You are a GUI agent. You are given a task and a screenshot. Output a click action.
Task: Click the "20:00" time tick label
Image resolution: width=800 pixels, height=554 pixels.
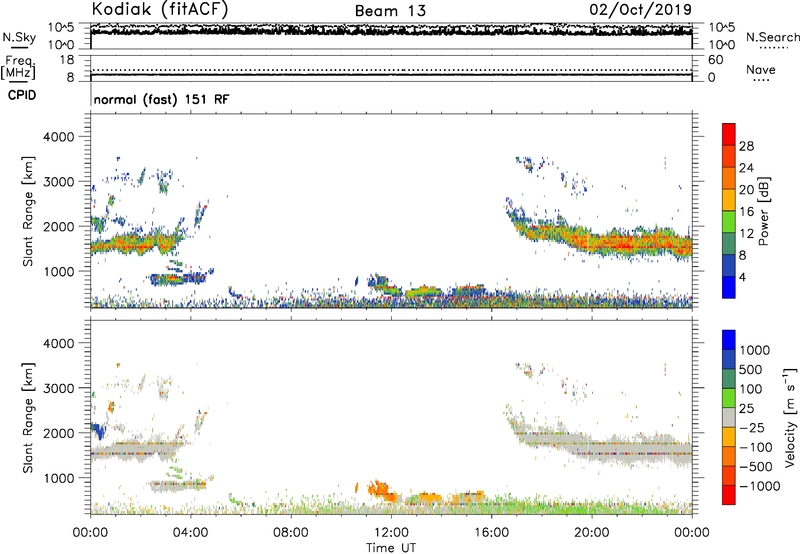click(x=592, y=533)
